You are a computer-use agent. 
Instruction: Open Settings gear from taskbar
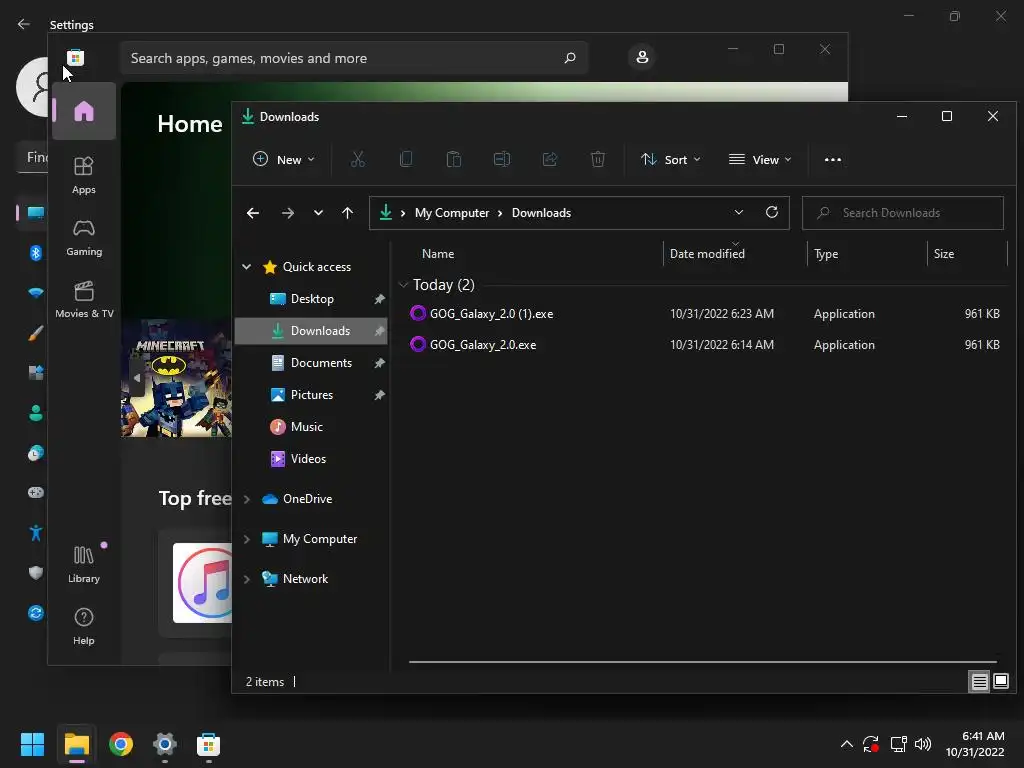tap(165, 744)
